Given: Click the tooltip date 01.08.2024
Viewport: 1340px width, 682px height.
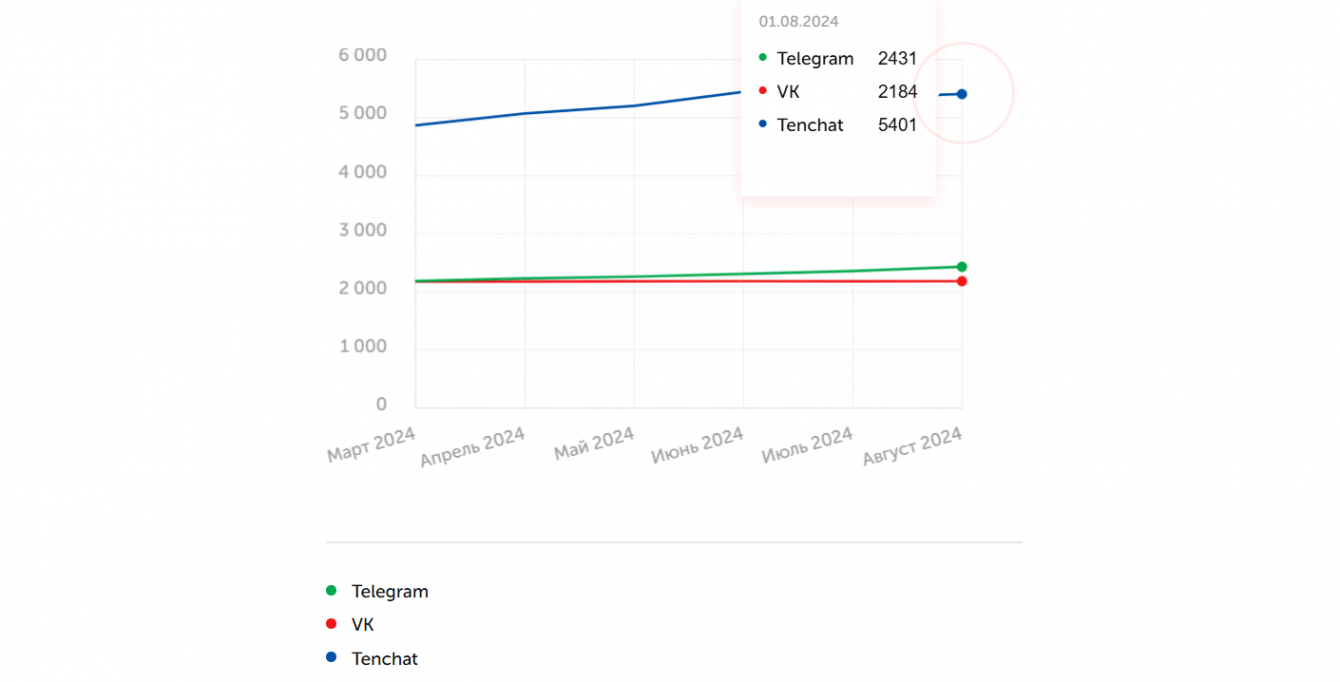Looking at the screenshot, I should pyautogui.click(x=798, y=21).
